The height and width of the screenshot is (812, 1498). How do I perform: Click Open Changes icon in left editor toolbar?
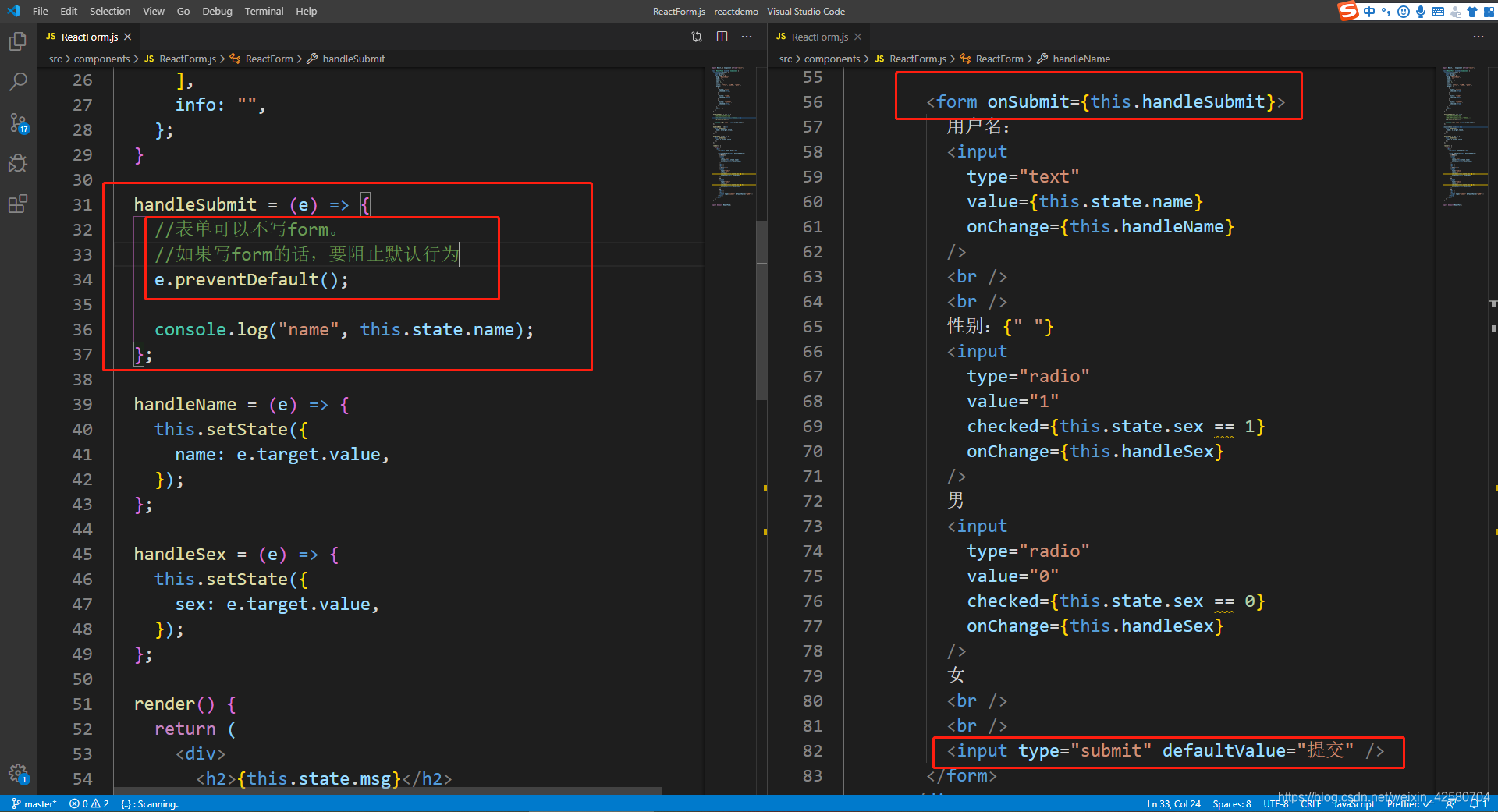[697, 37]
